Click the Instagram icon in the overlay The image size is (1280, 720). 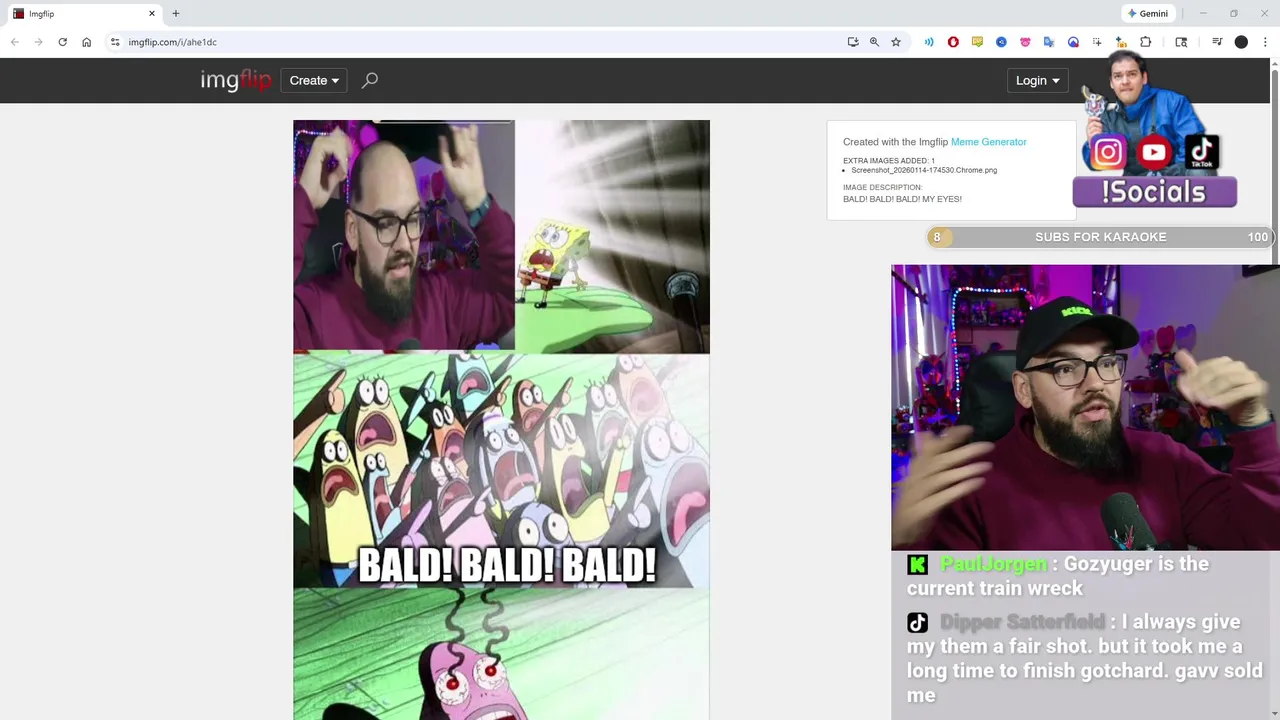click(1107, 152)
